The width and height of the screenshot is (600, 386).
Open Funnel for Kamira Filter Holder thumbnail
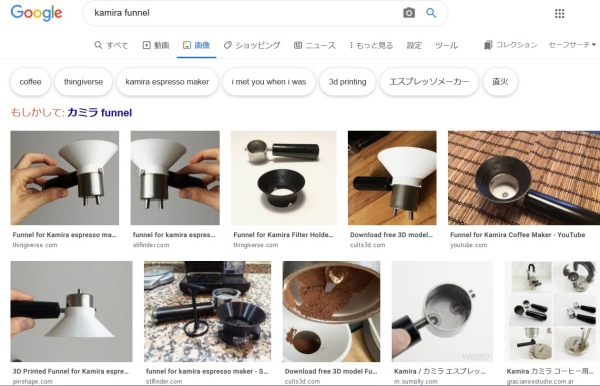pos(284,178)
